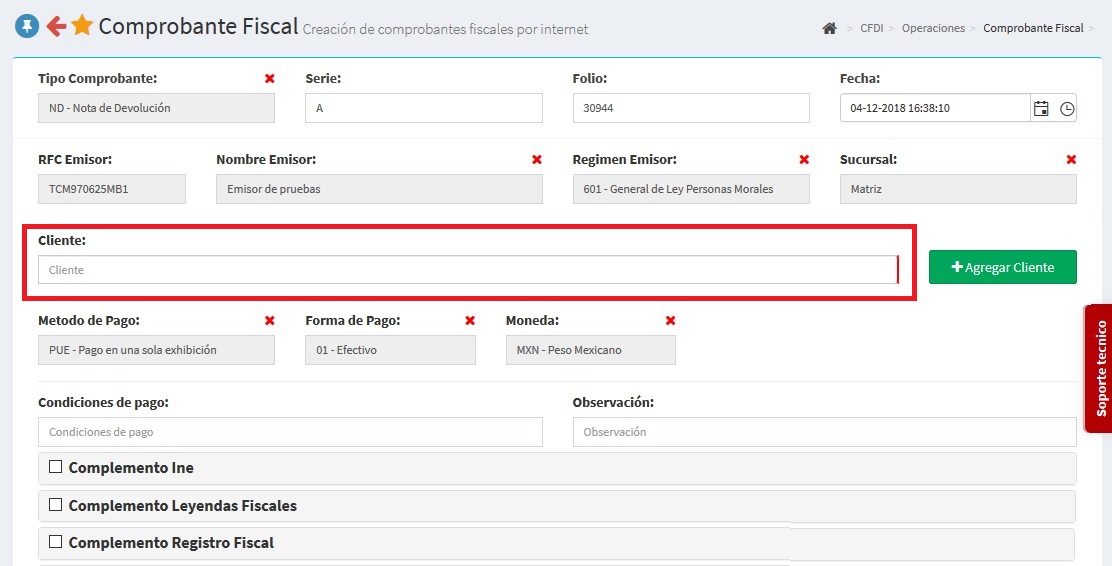Viewport: 1112px width, 566px height.
Task: Click into the Cliente search field
Action: click(467, 270)
